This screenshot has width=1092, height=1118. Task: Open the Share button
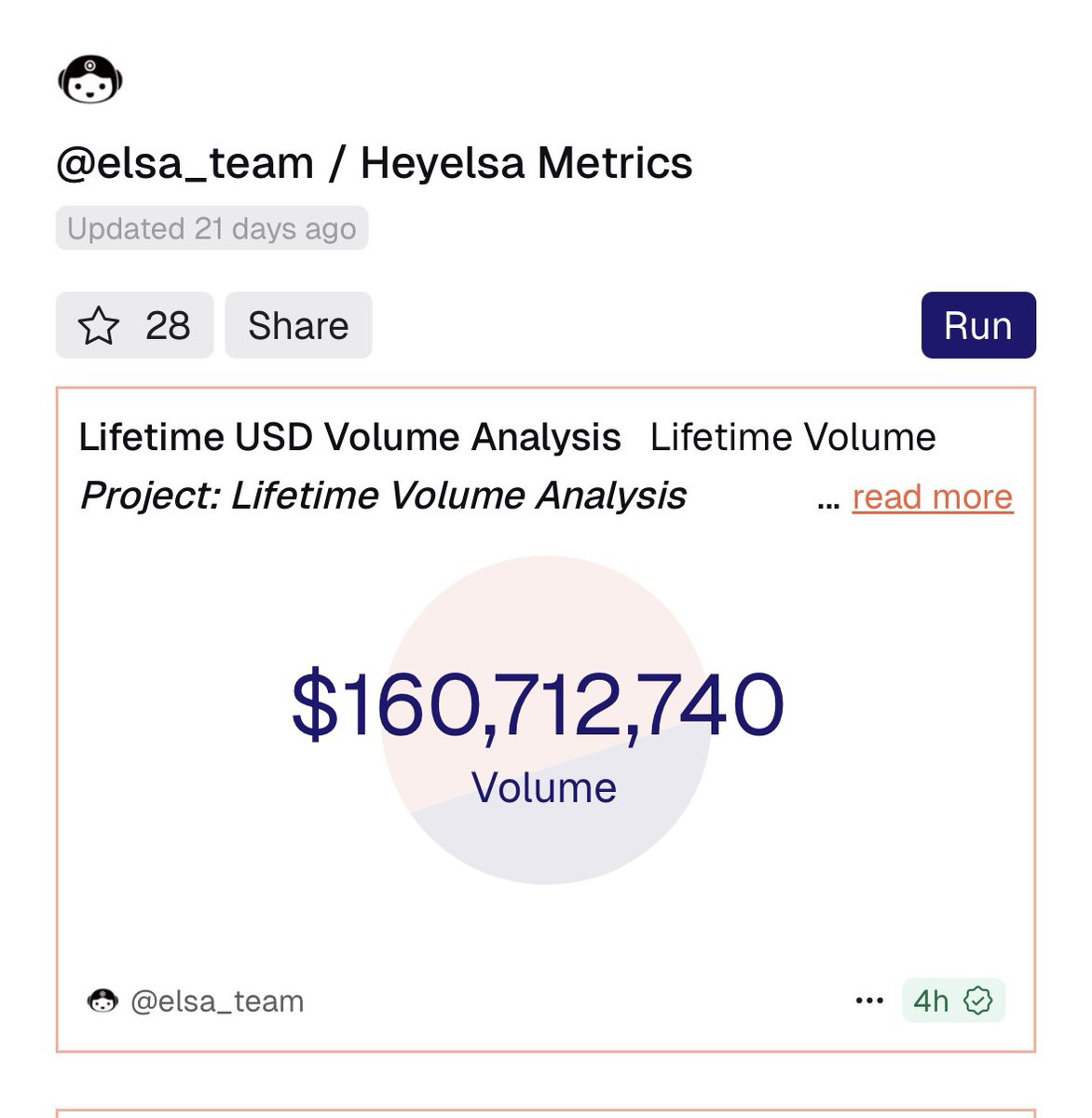pyautogui.click(x=298, y=325)
